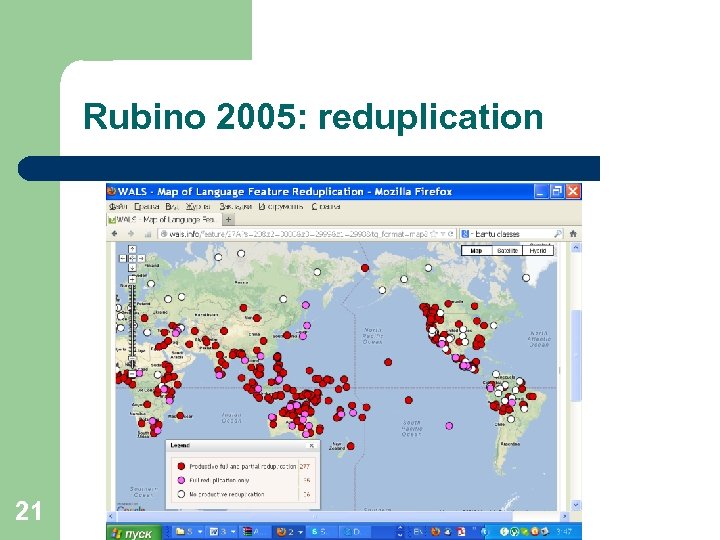
Task: Open a new tab with plus button
Action: click(228, 219)
